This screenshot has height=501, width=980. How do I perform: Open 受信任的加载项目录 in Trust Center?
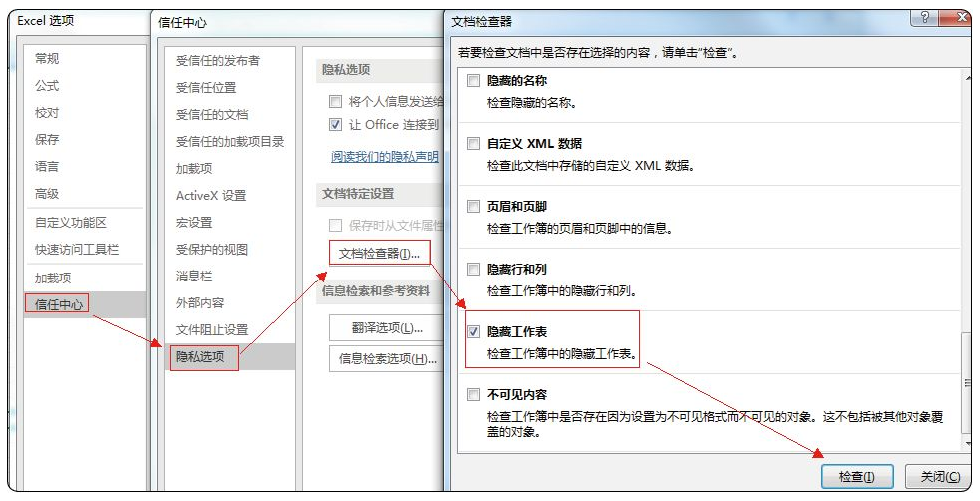pyautogui.click(x=229, y=141)
